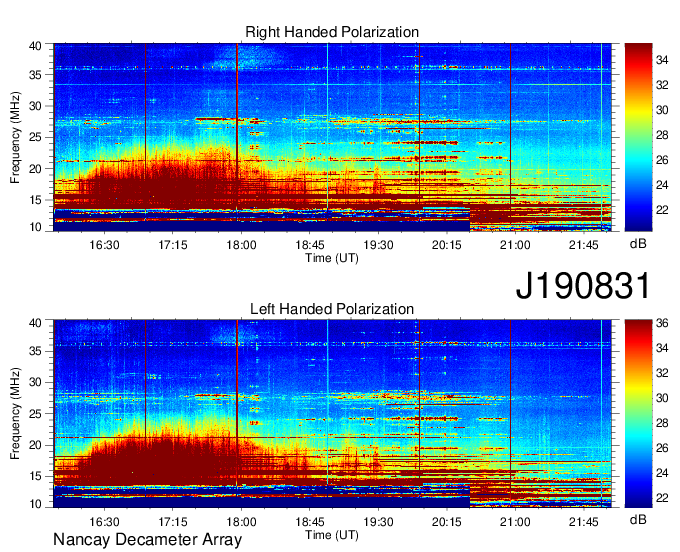Click the dB unit under Left Handed colorbar
Image resolution: width=680 pixels, height=552 pixels.
638,519
